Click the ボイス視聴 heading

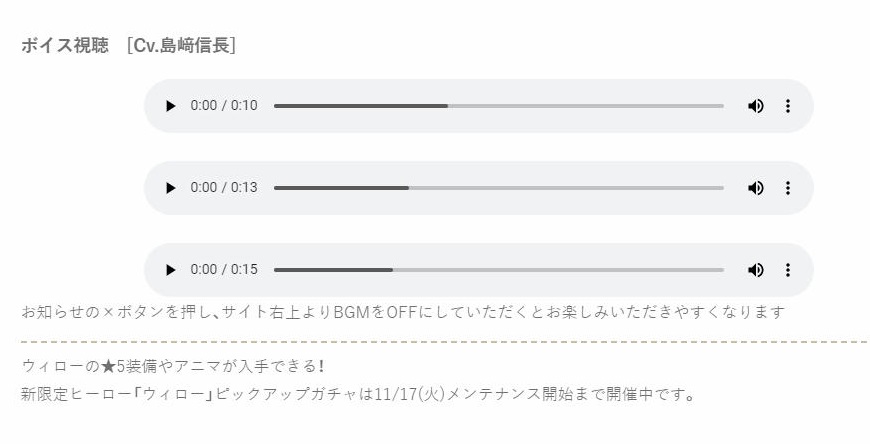point(65,46)
